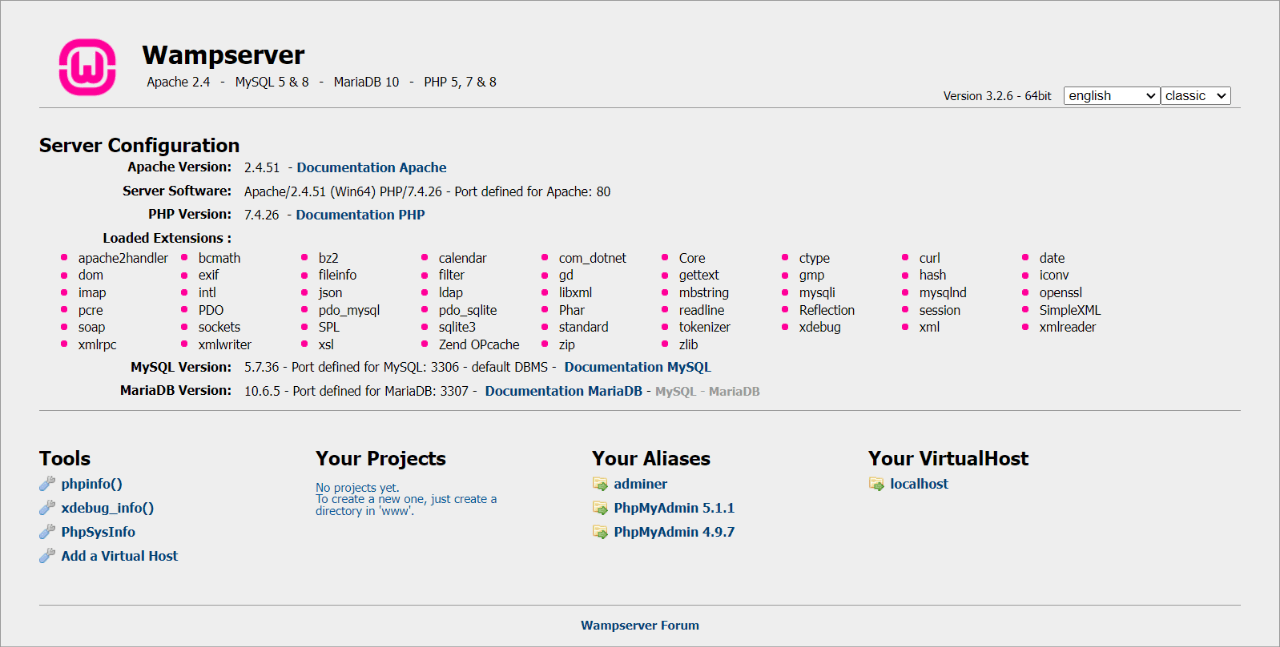
Task: Click the wrench icon beside phpinfo()
Action: 47,484
